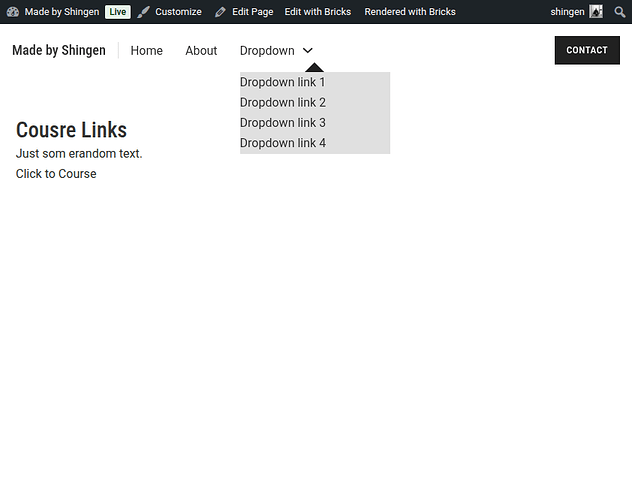Collapse submenu using the Dropdown chevron arrow

308,51
